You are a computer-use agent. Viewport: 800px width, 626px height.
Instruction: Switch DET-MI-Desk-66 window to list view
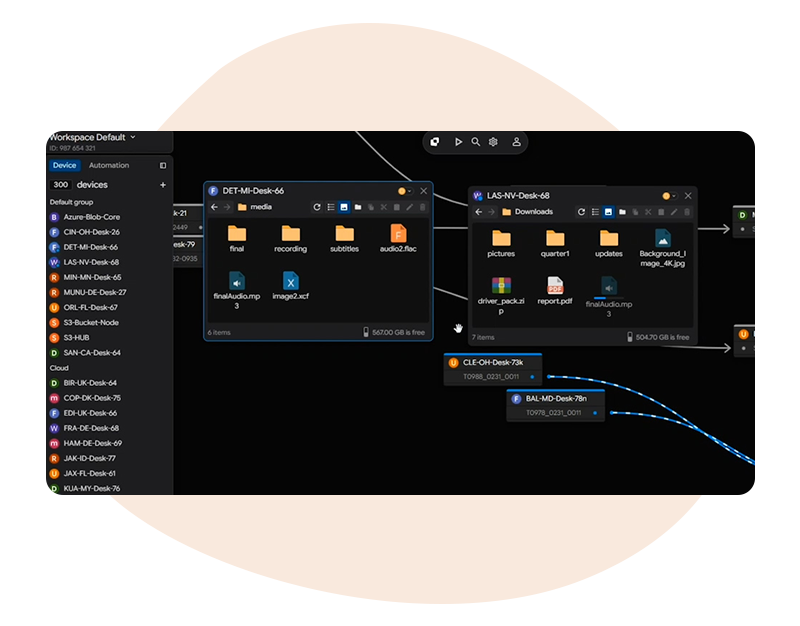(x=330, y=207)
